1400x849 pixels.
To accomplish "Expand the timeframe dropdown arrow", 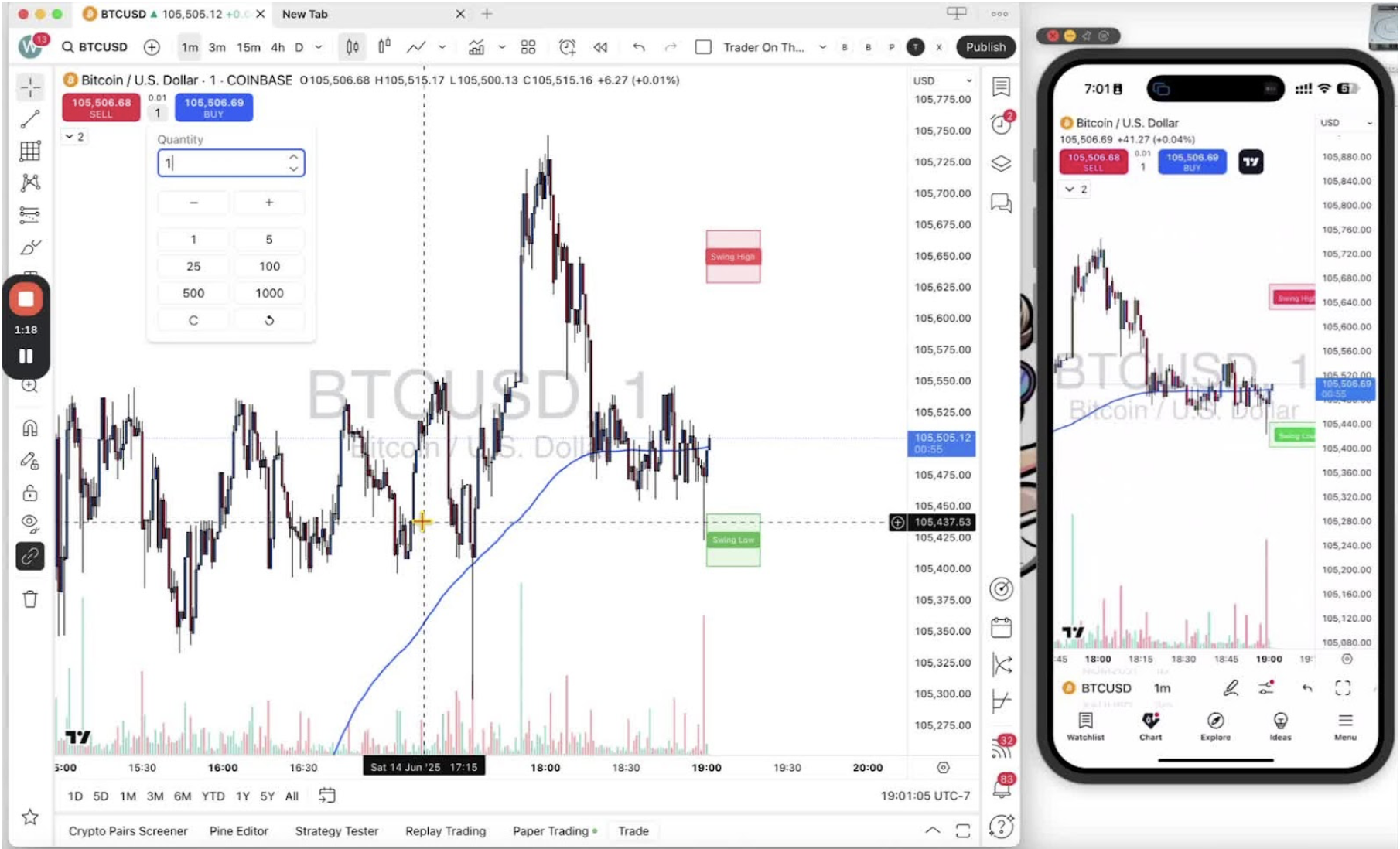I will (319, 47).
